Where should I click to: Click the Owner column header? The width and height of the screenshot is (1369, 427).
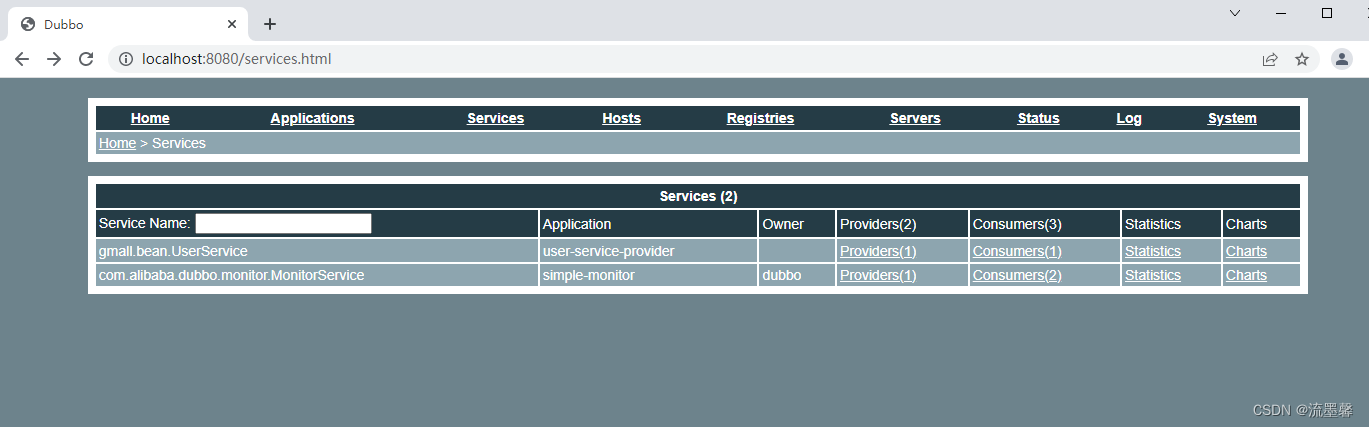[797, 224]
